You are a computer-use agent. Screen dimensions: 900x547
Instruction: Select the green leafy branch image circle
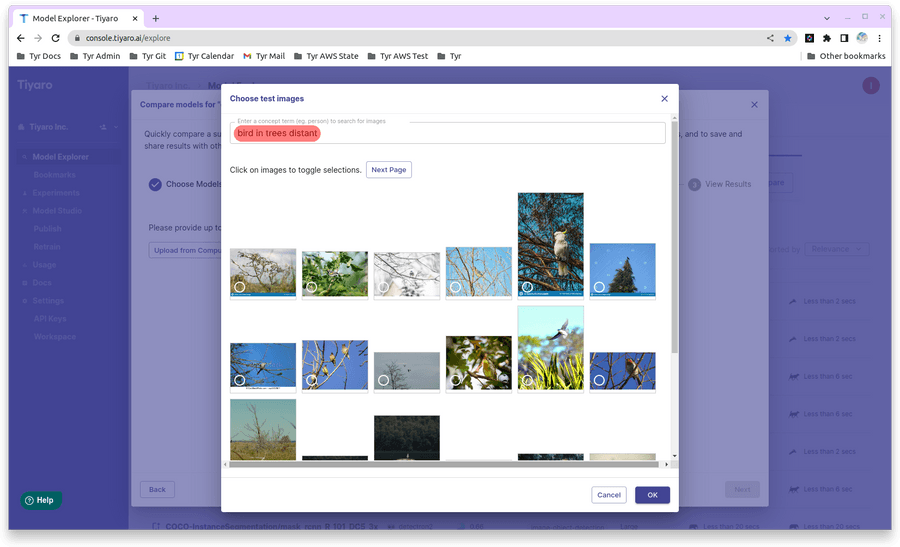click(x=312, y=286)
